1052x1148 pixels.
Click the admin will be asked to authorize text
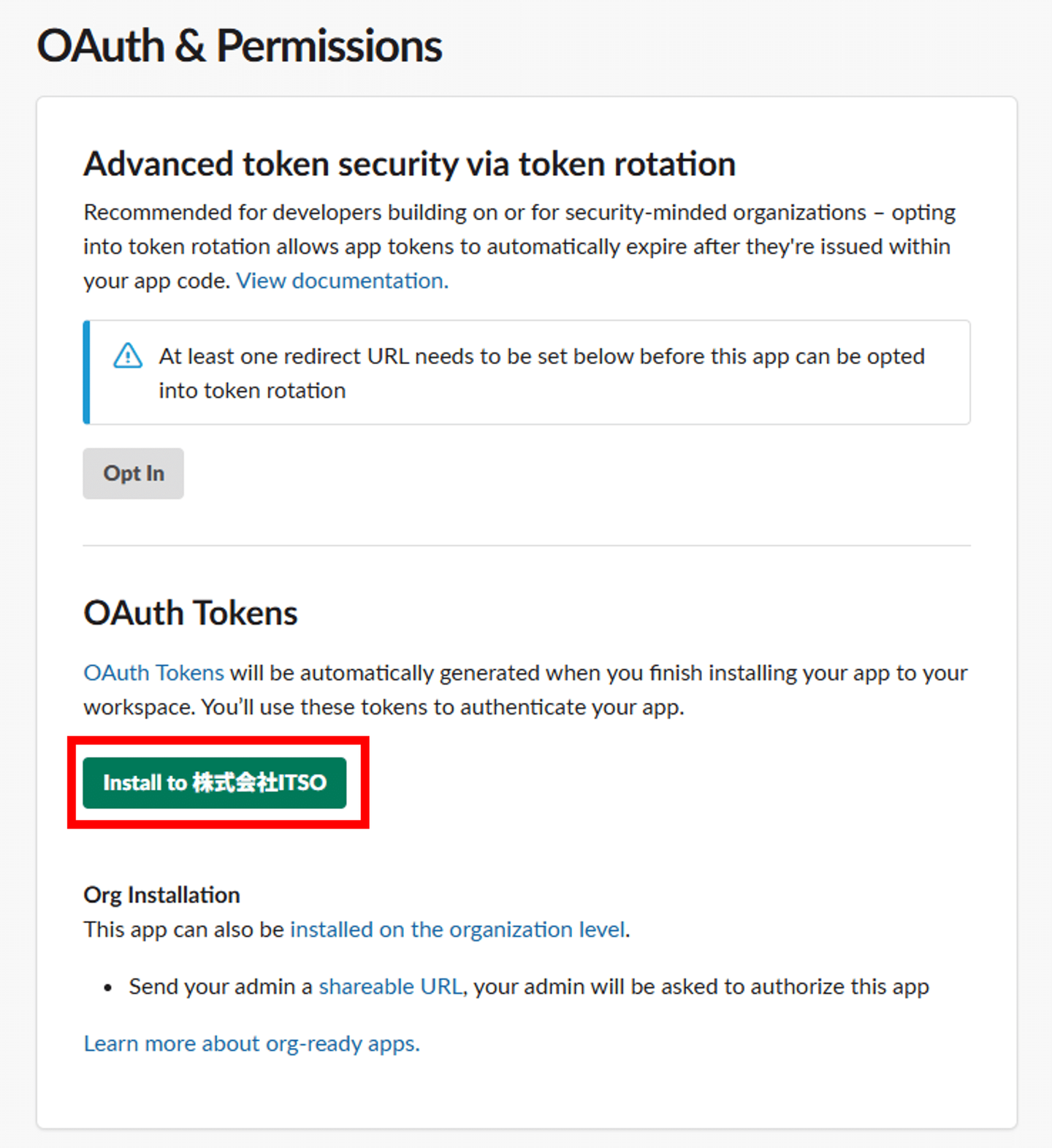[701, 987]
